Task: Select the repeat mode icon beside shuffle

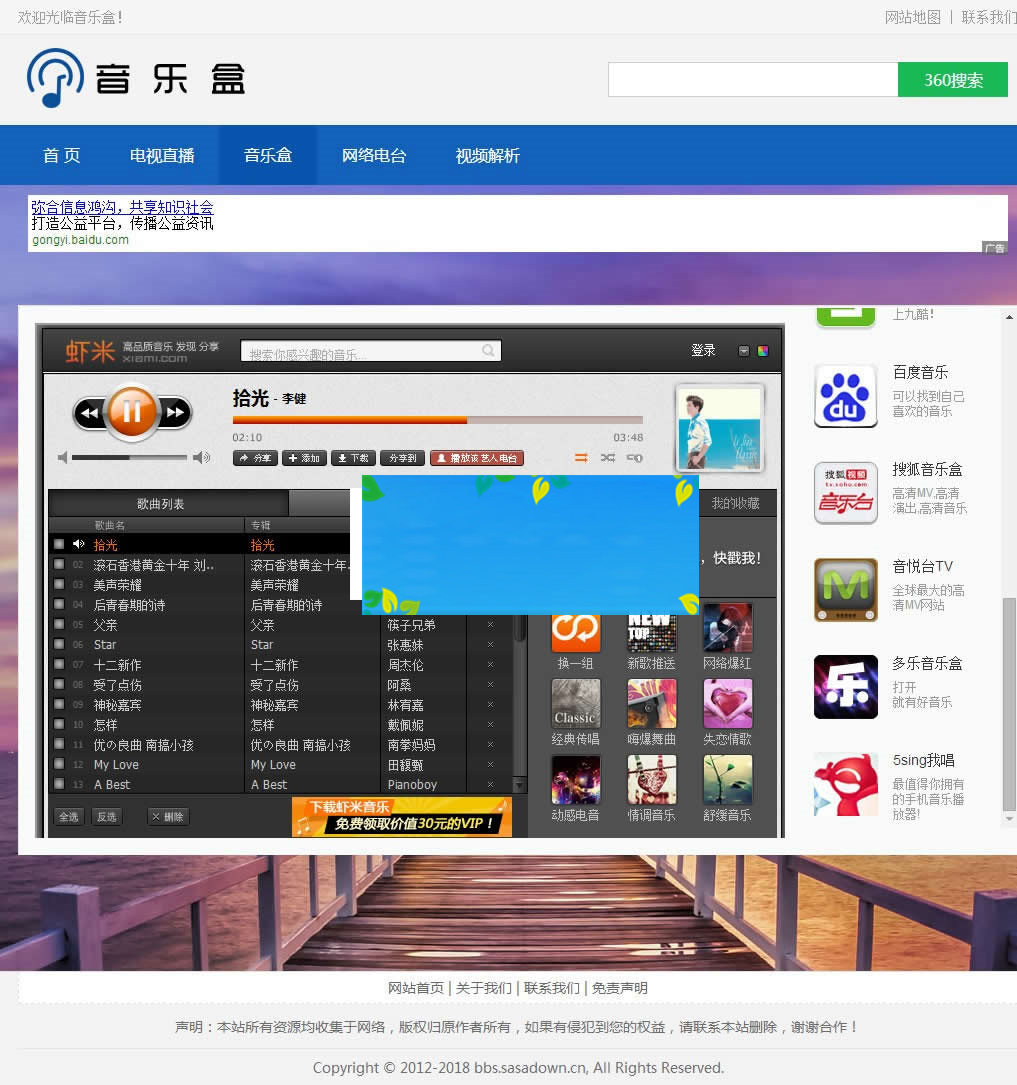Action: coord(634,457)
